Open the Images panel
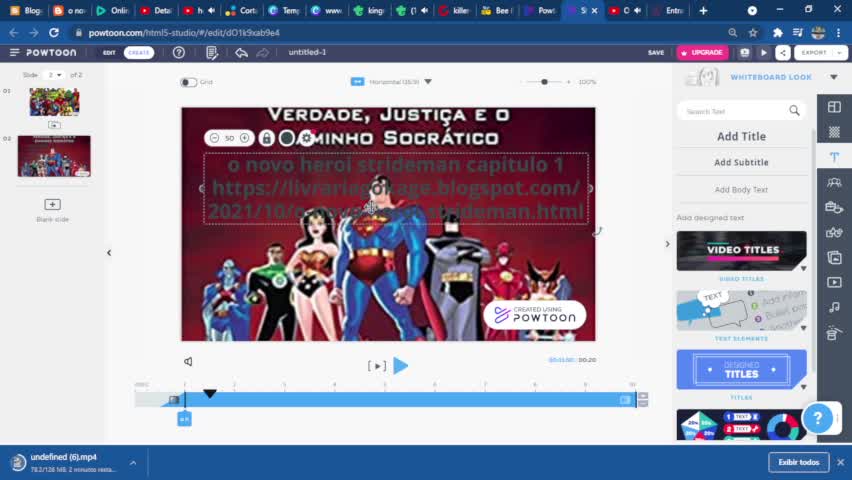Image resolution: width=852 pixels, height=480 pixels. coord(834,257)
